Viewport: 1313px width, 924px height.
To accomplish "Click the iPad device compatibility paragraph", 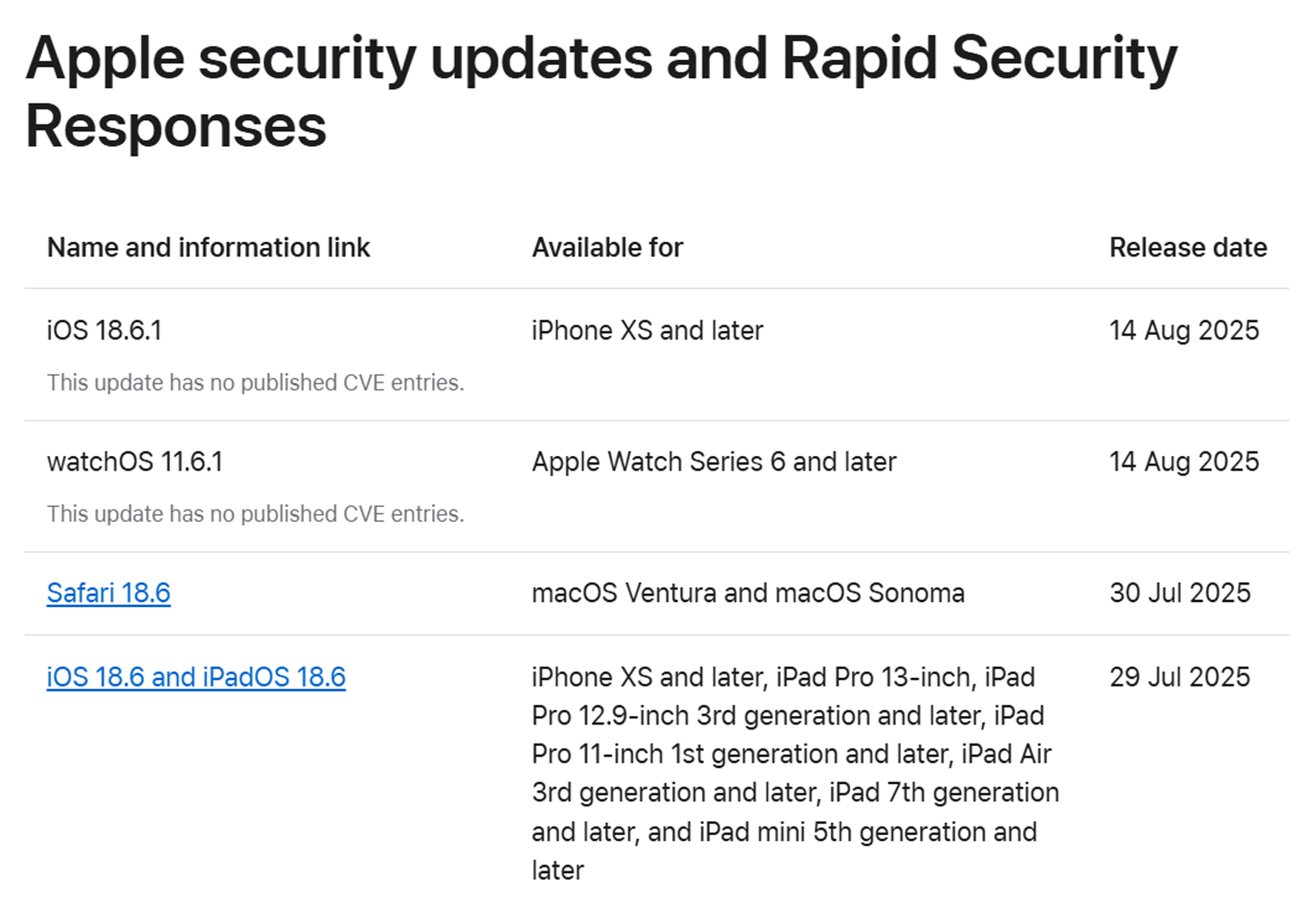I will pyautogui.click(x=796, y=773).
